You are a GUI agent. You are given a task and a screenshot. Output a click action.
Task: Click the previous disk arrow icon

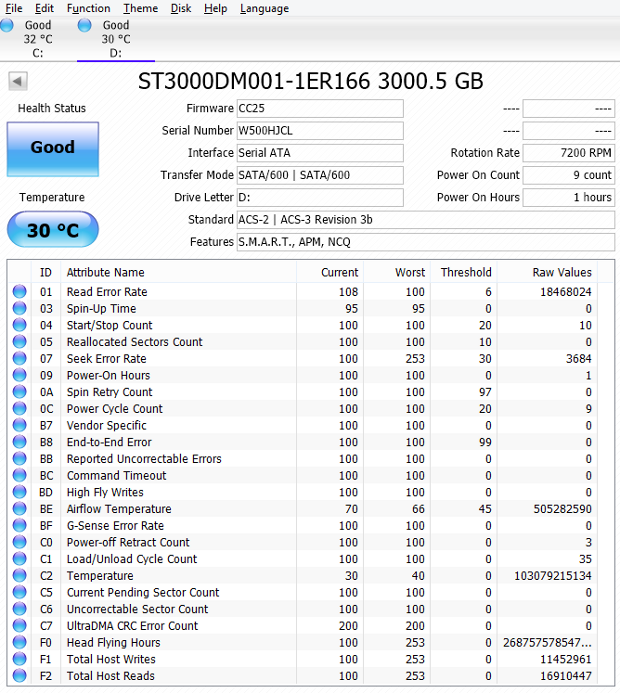tap(16, 81)
